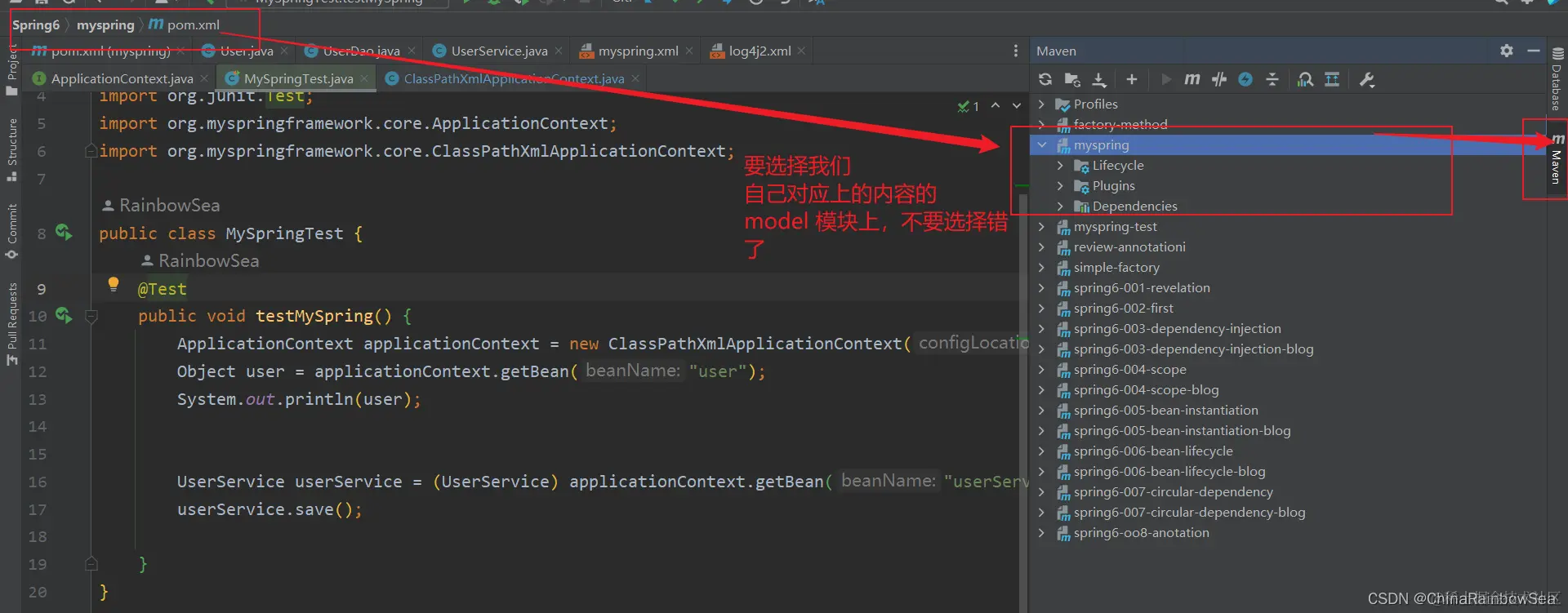1568x613 pixels.
Task: Expand the Plugins node
Action: [1060, 186]
